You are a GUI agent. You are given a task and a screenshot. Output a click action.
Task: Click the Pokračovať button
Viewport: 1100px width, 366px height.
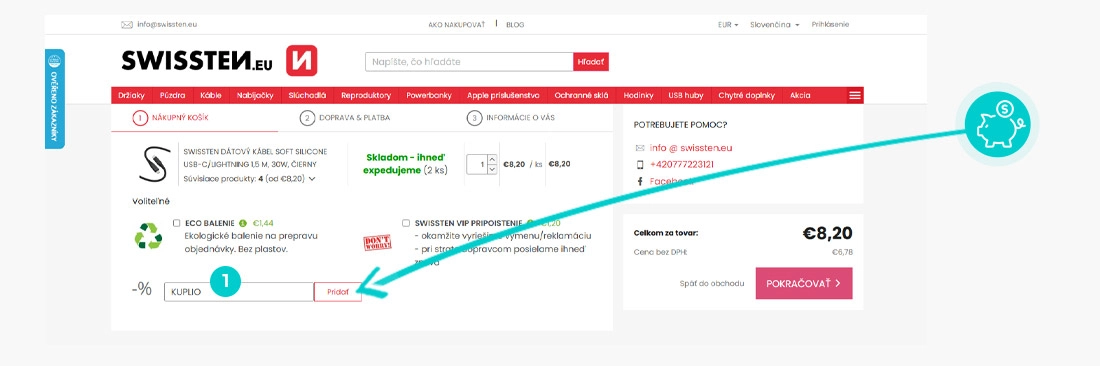(804, 283)
